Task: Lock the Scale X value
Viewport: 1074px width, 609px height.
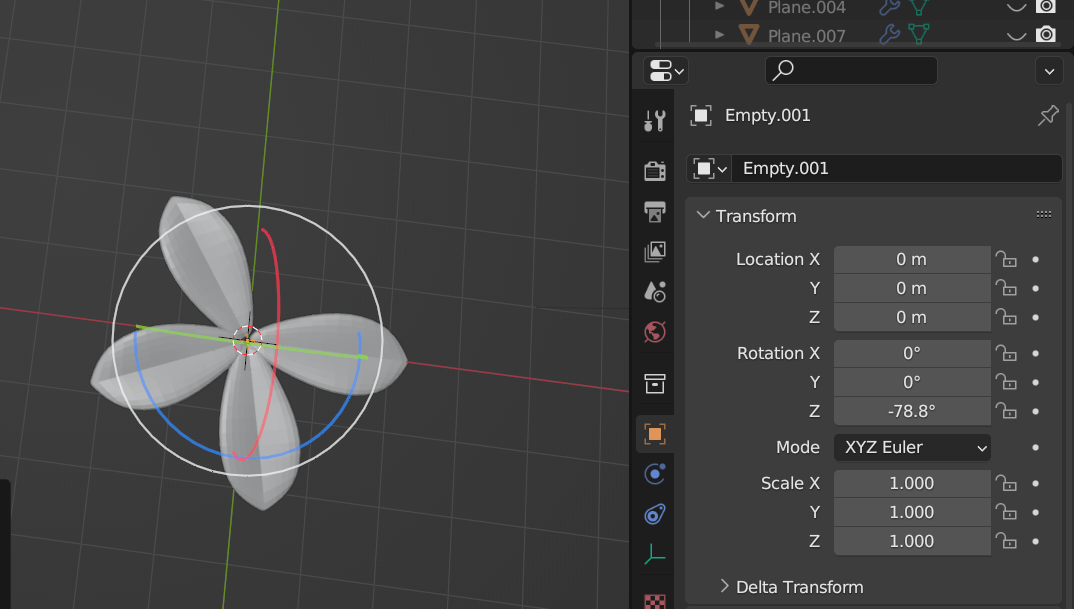Action: pyautogui.click(x=1006, y=483)
